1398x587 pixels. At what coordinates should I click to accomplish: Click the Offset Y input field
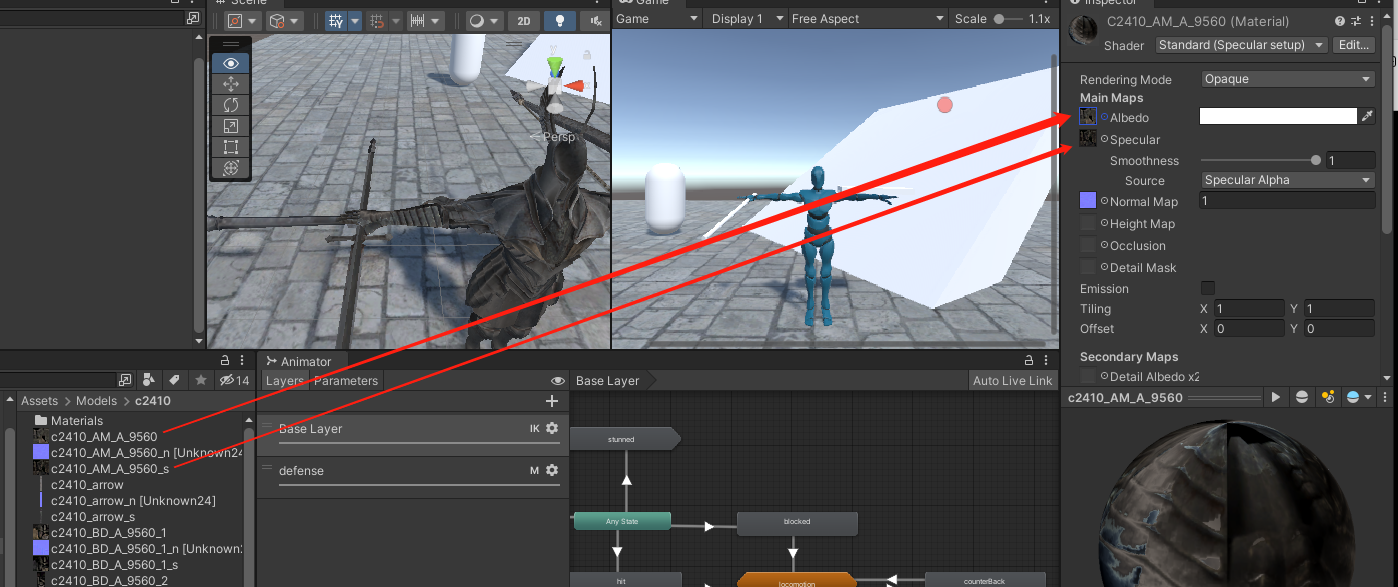[x=1338, y=329]
